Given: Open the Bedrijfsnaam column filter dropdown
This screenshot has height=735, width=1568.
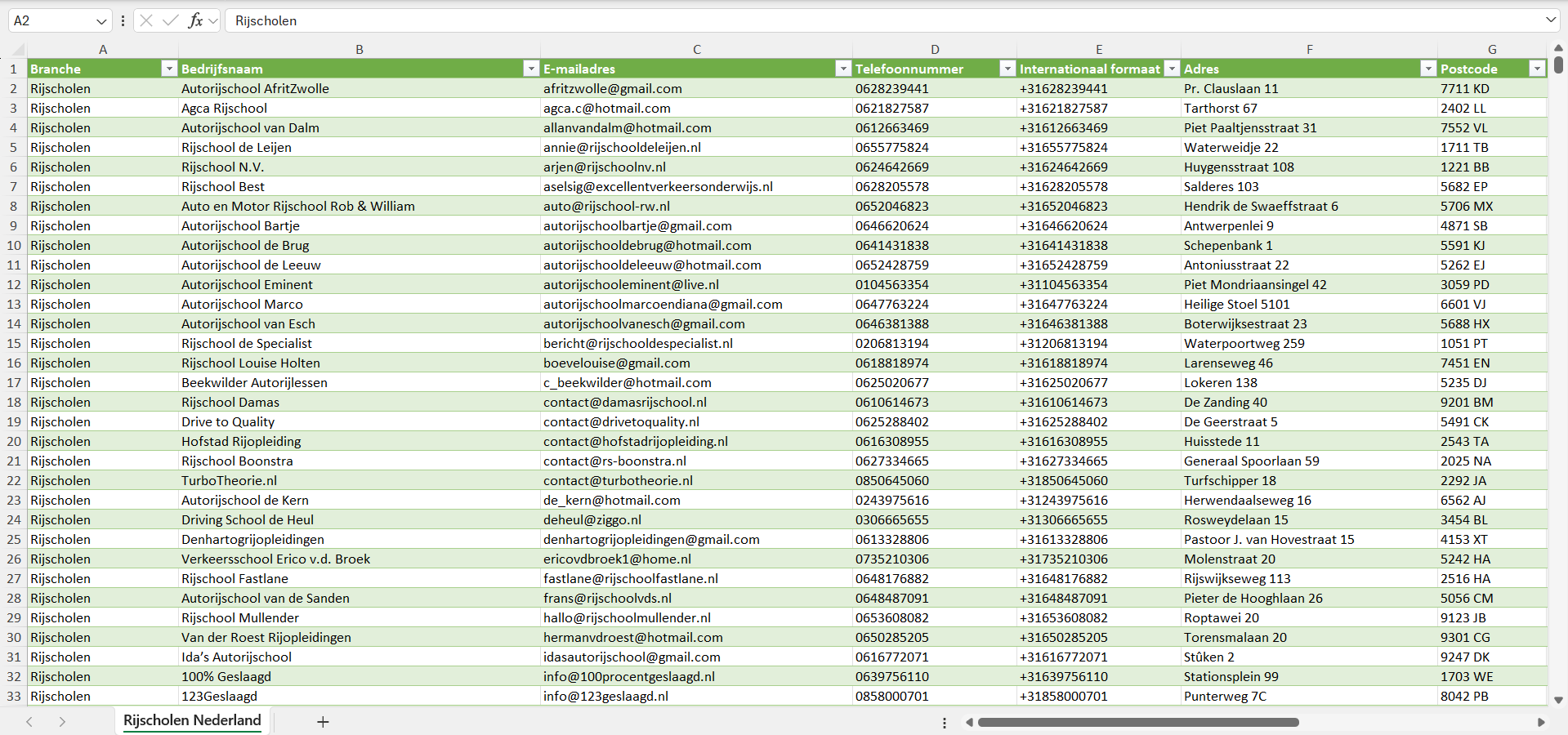Looking at the screenshot, I should coord(531,69).
